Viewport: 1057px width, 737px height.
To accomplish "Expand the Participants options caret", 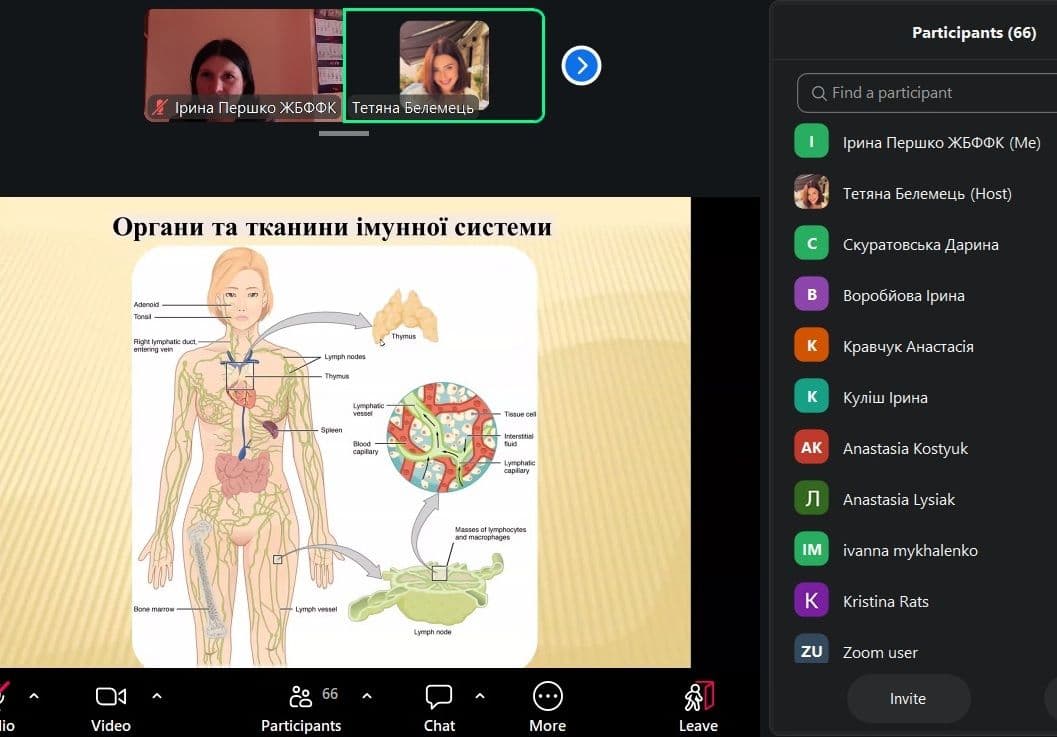I will point(367,696).
